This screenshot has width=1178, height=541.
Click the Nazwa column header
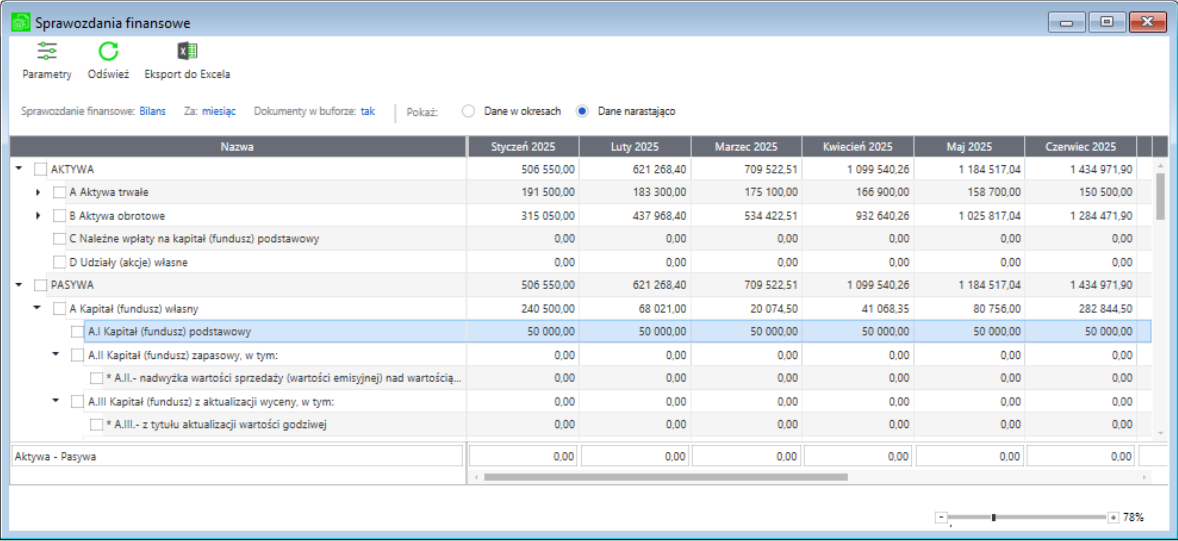tap(238, 147)
